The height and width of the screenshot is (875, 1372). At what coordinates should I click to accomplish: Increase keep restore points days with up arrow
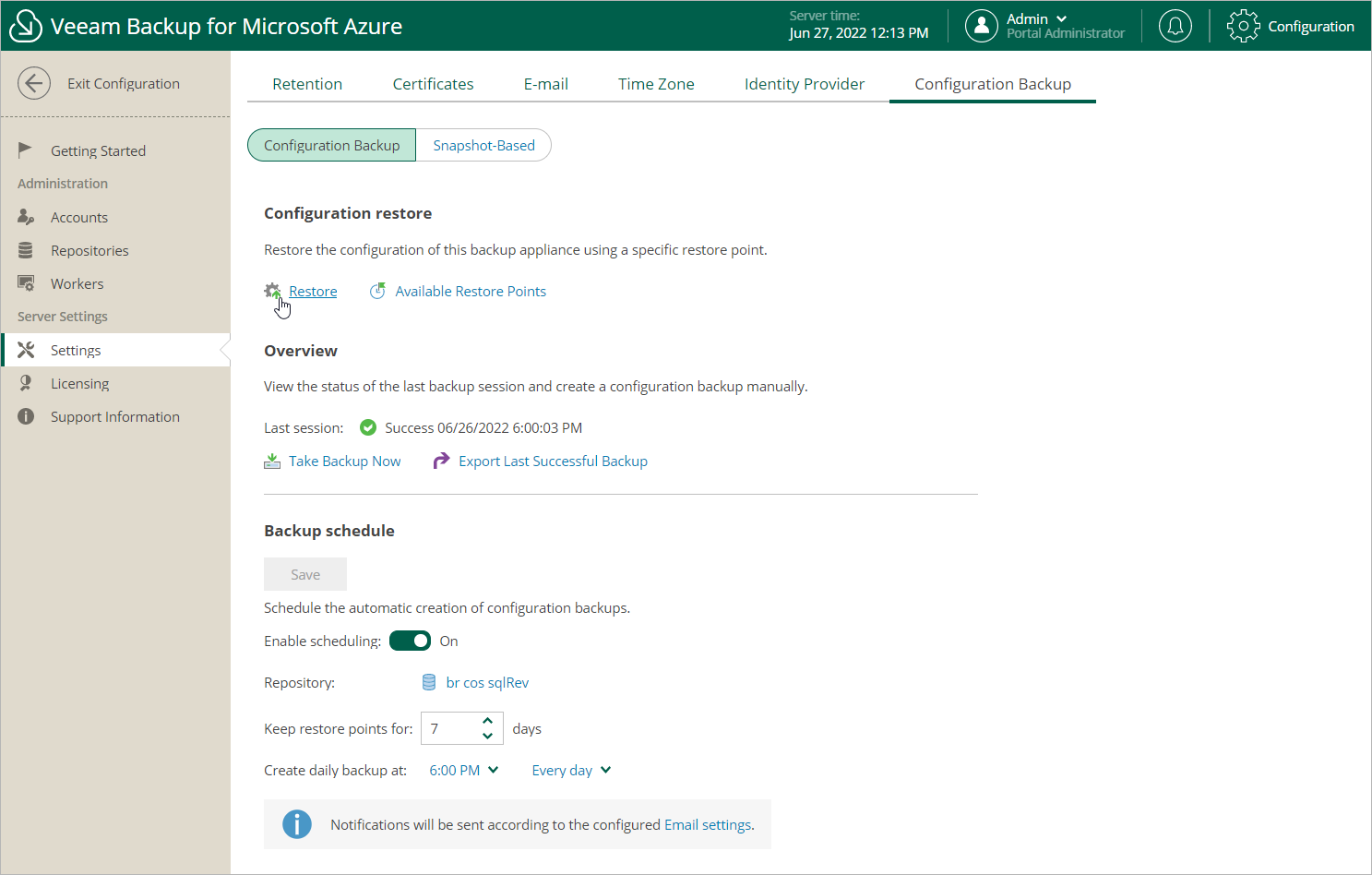pos(487,721)
